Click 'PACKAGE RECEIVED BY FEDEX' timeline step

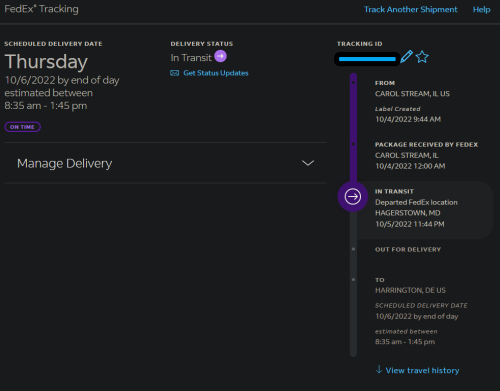point(426,145)
